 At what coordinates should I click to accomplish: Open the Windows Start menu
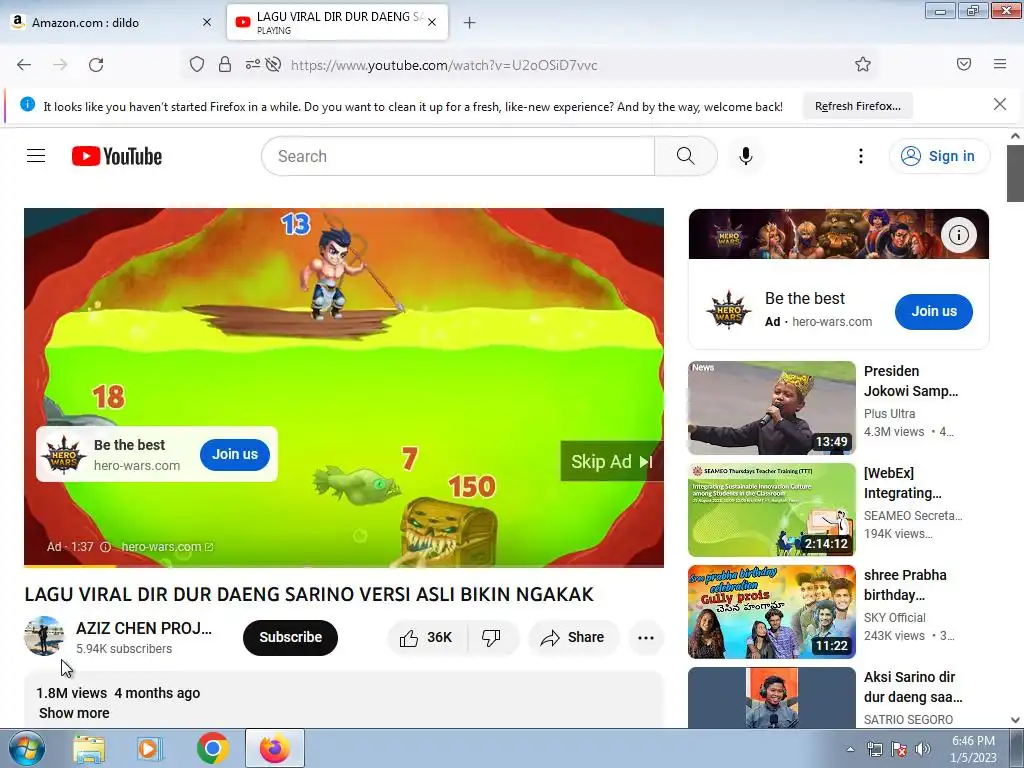pyautogui.click(x=26, y=748)
